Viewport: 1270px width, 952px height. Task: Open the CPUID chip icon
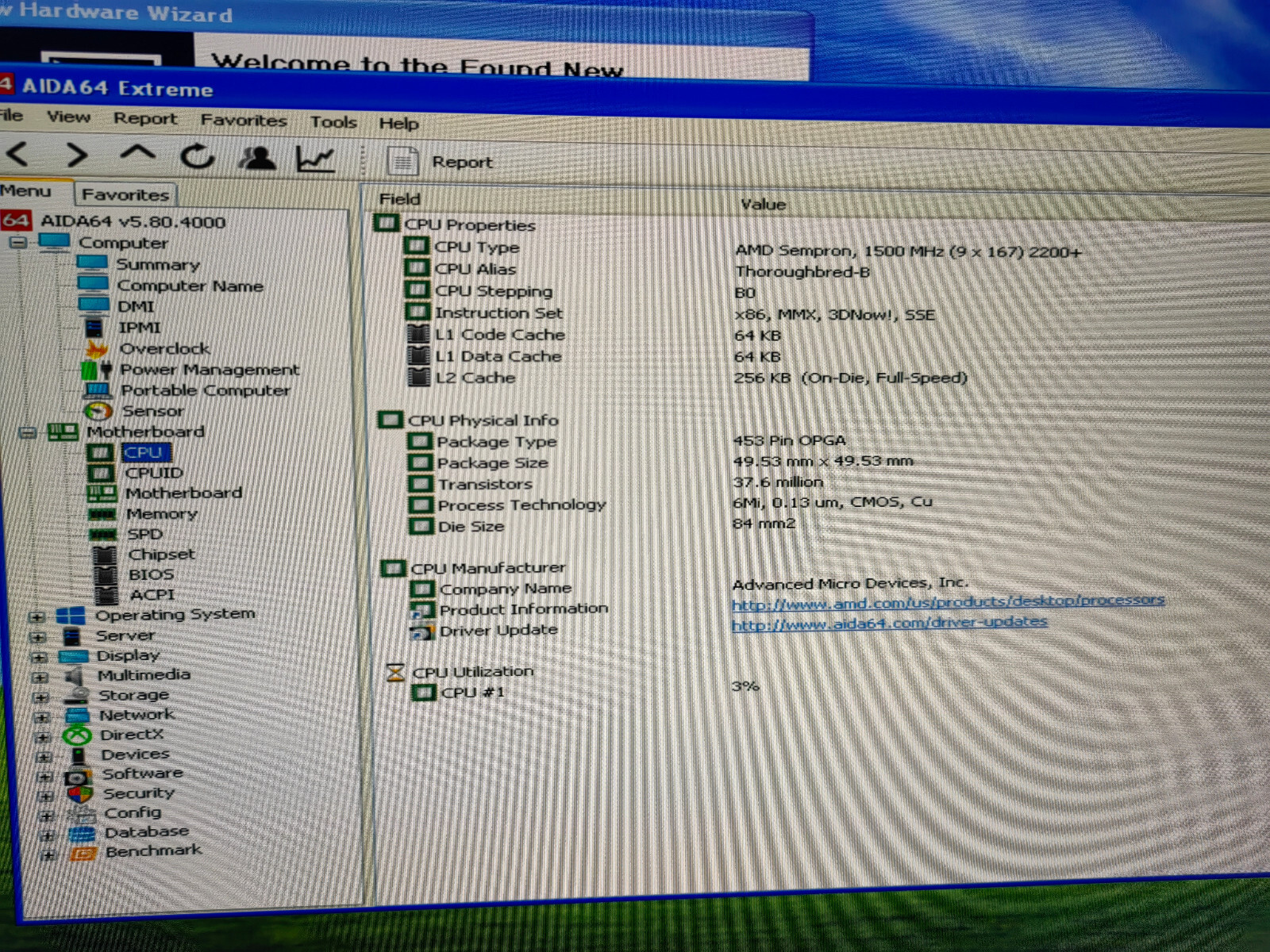(x=100, y=473)
